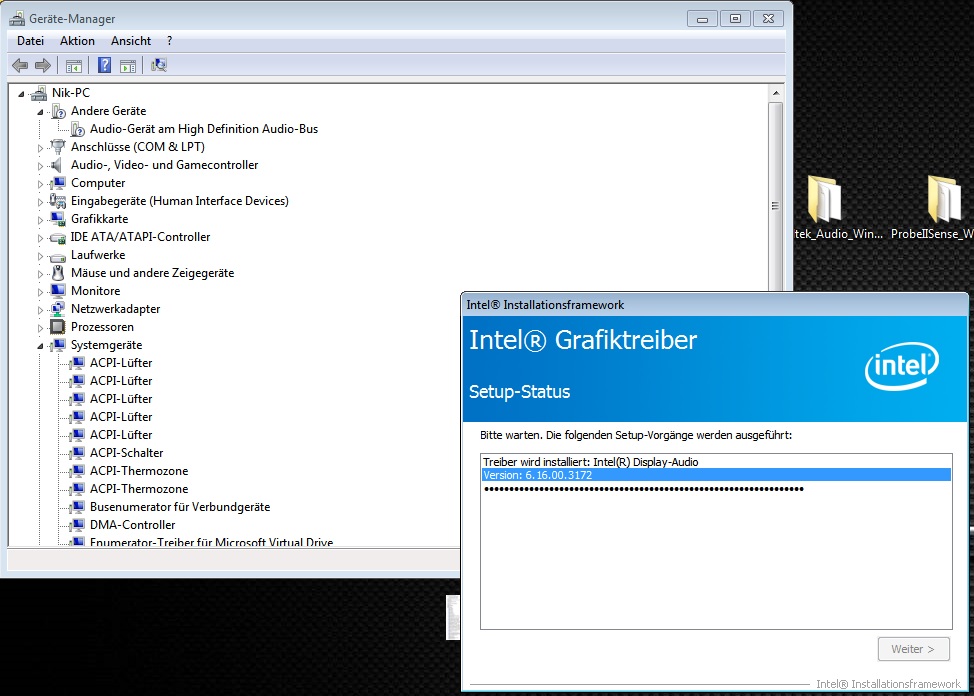The height and width of the screenshot is (696, 974).
Task: Scan for hardware changes toolbar icon
Action: (159, 65)
